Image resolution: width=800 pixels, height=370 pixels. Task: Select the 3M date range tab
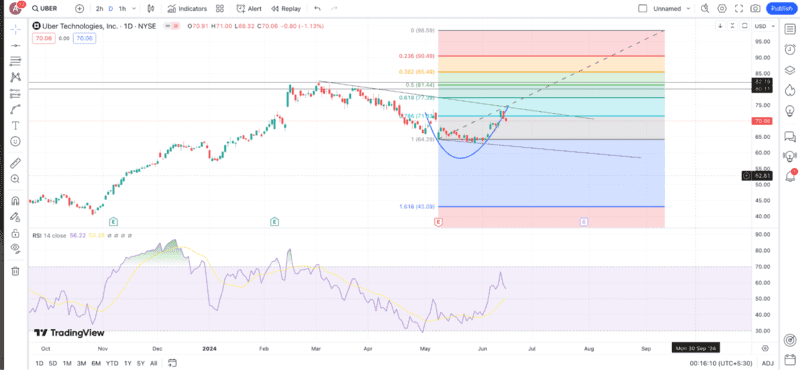81,363
